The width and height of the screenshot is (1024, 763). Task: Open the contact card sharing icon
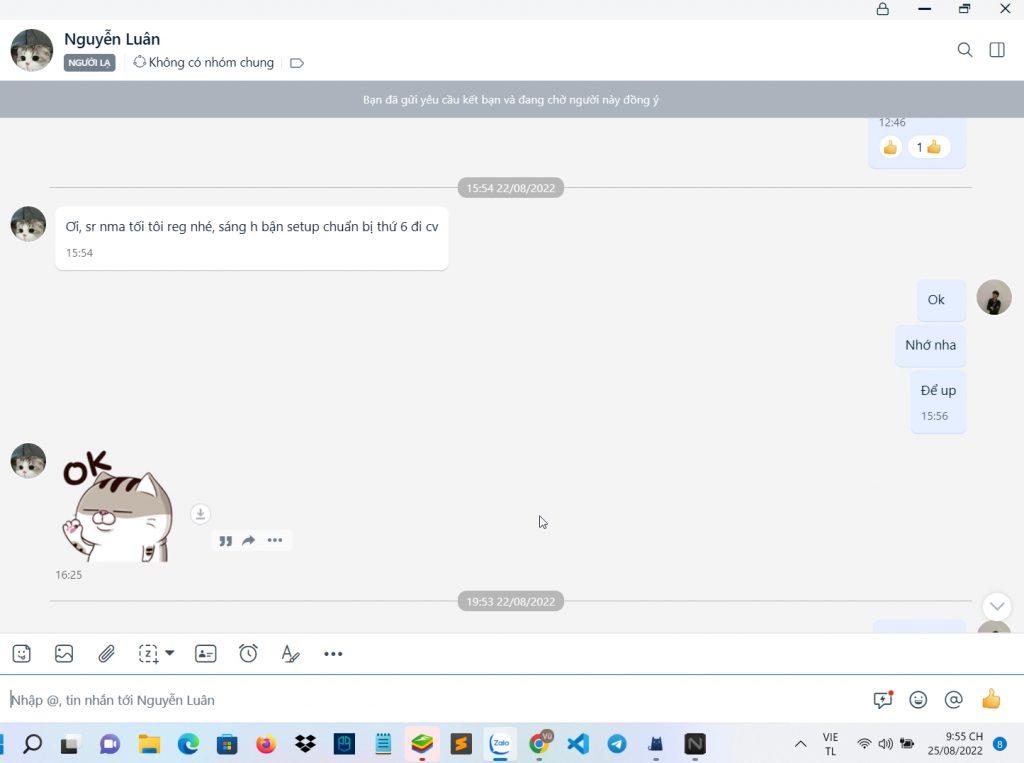point(206,654)
